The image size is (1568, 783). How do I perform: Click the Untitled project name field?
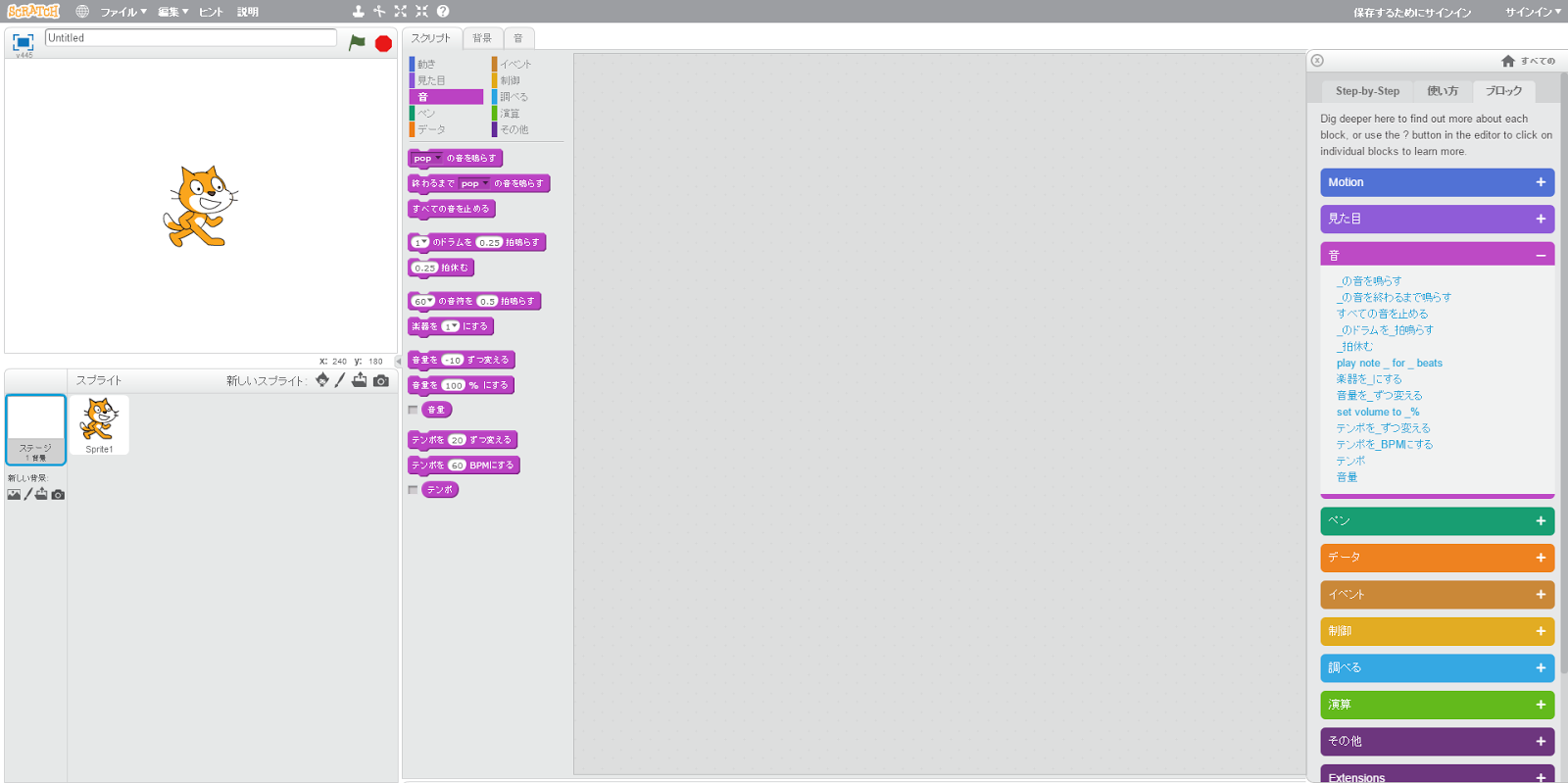click(191, 38)
